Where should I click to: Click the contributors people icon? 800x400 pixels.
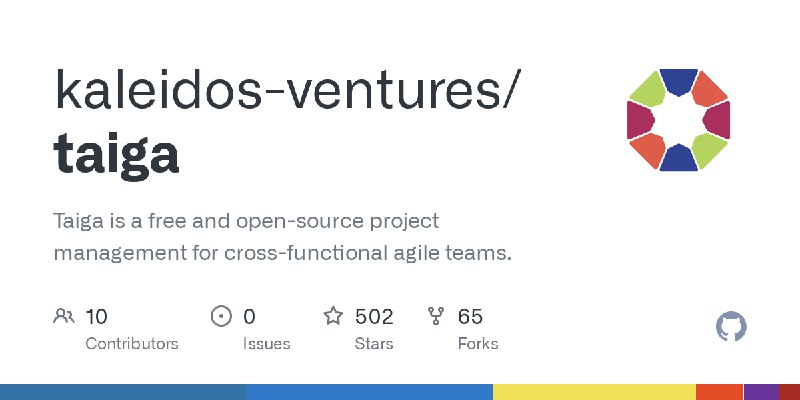tap(64, 316)
